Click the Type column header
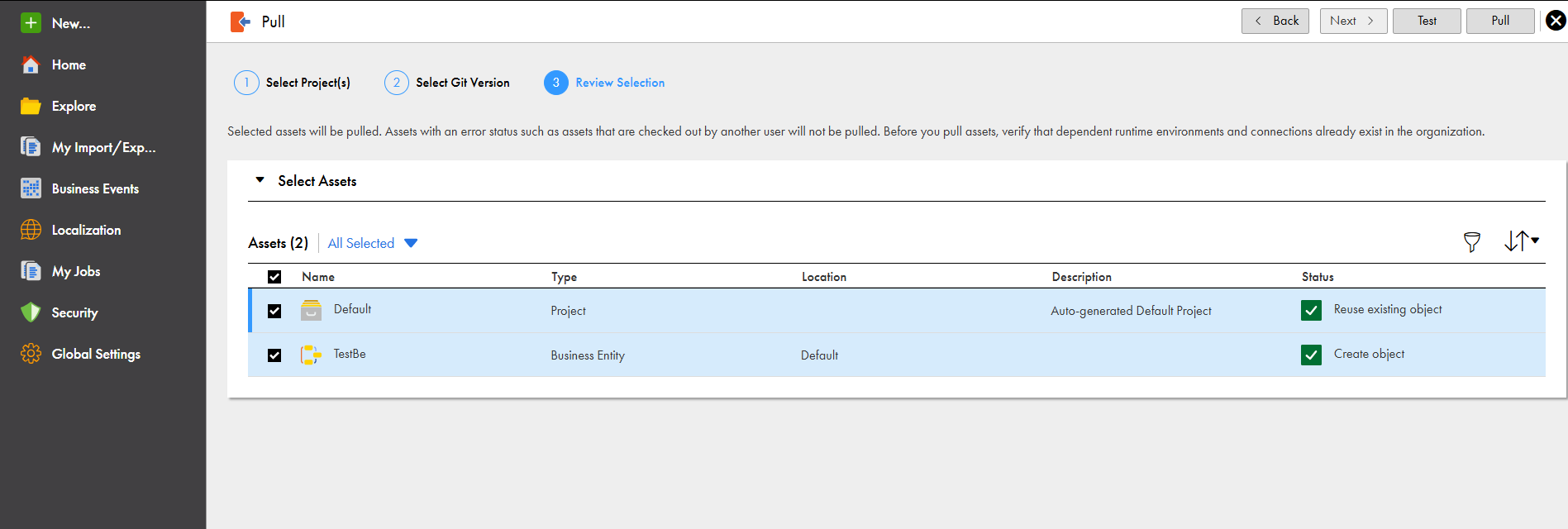The width and height of the screenshot is (1568, 529). pyautogui.click(x=565, y=277)
